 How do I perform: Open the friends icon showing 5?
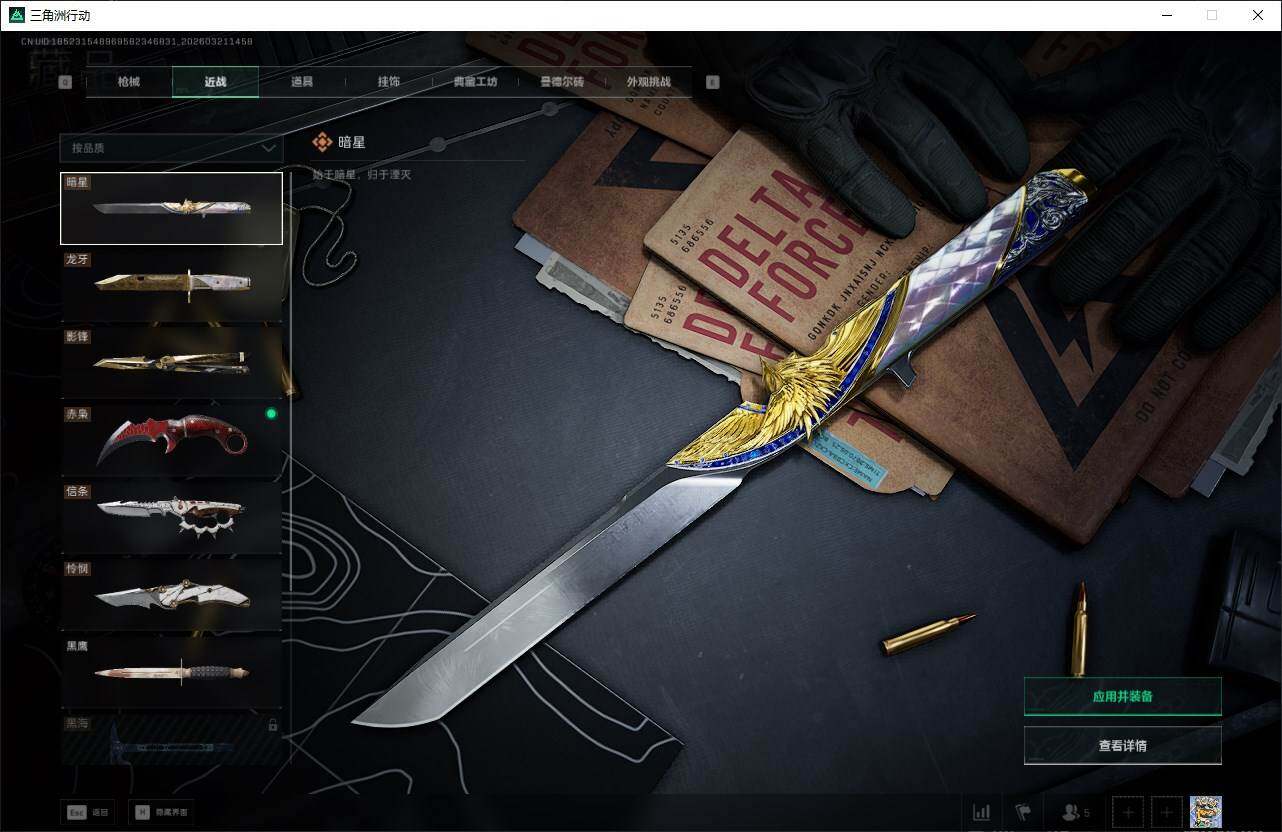coord(1075,812)
